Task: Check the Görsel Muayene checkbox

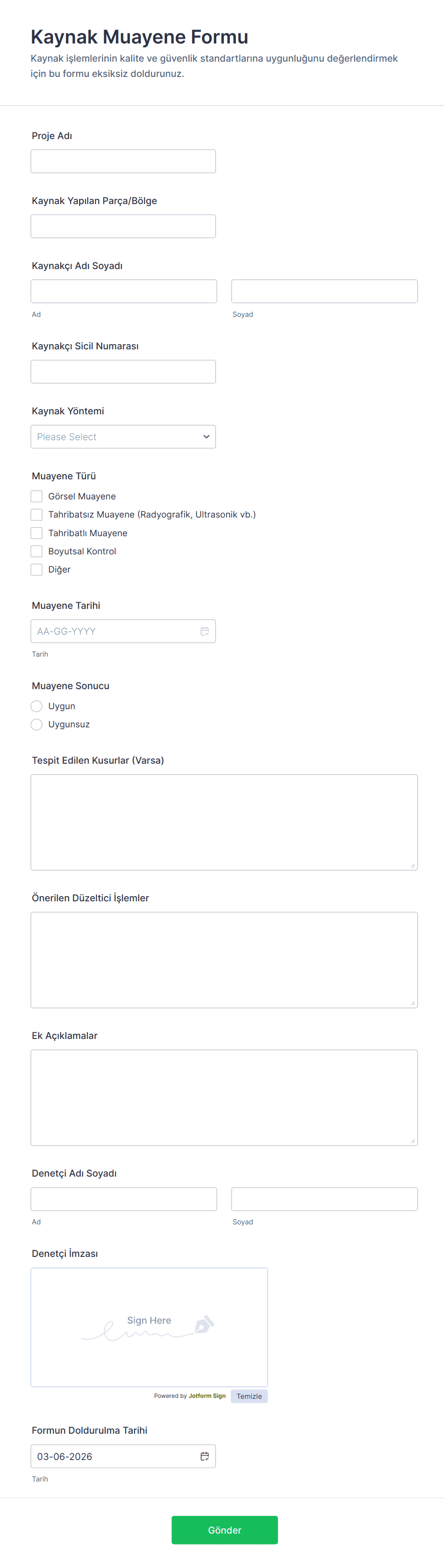Action: coord(36,496)
